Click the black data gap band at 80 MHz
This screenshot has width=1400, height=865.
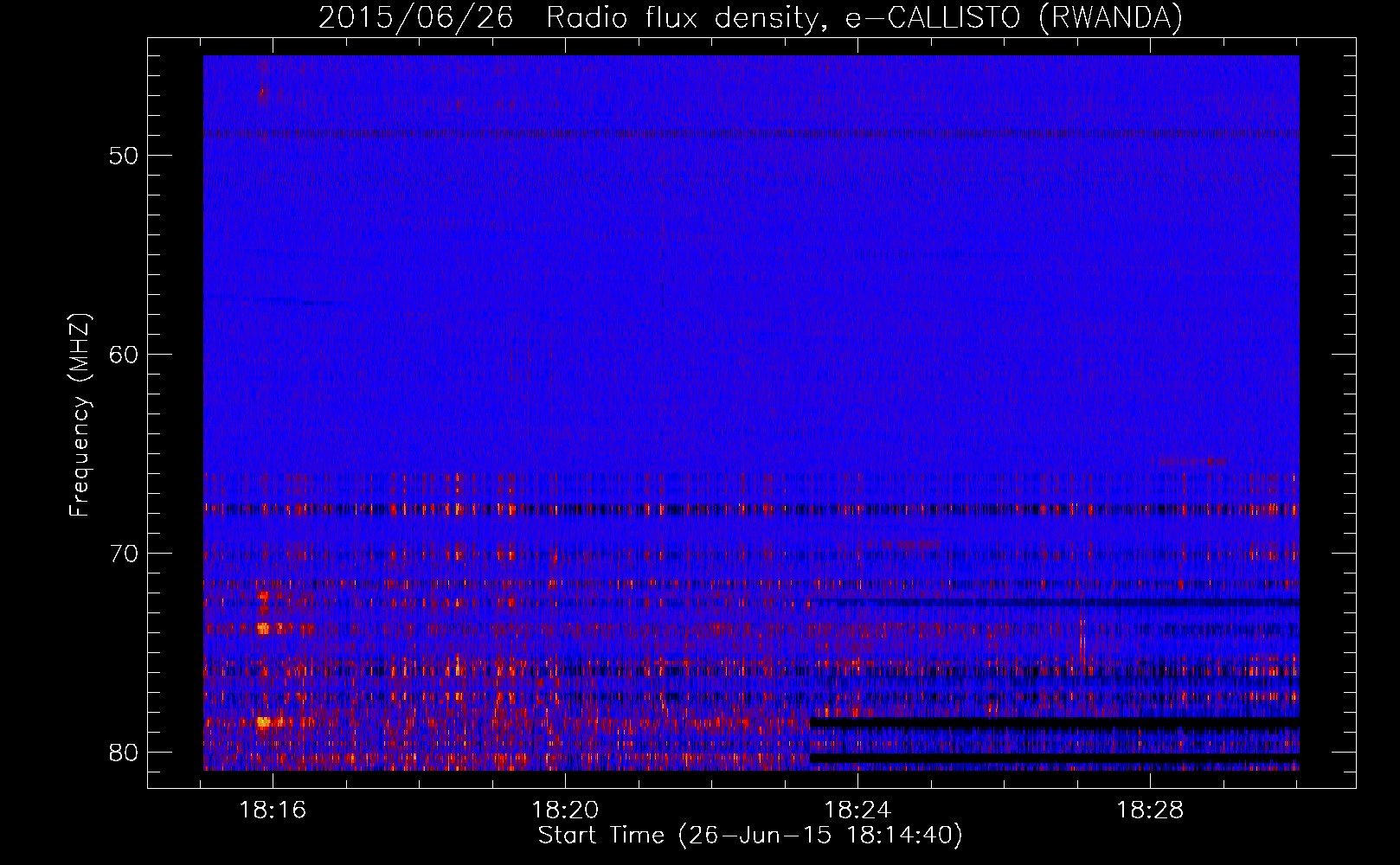[1055, 757]
